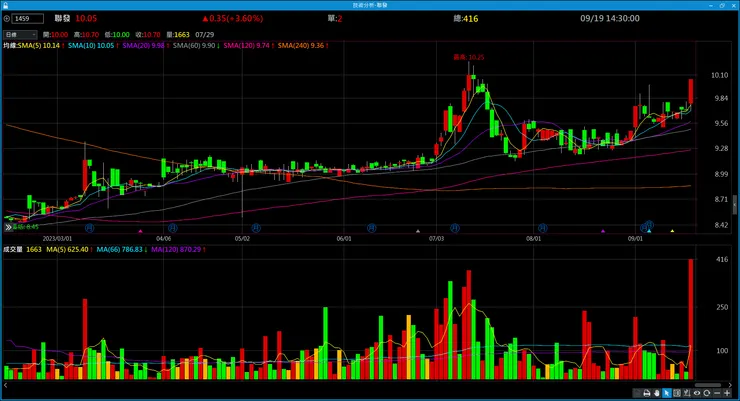Screen dimensions: 740x401
Task: Click the SMA(10) 10.05 indicator label
Action: point(93,46)
